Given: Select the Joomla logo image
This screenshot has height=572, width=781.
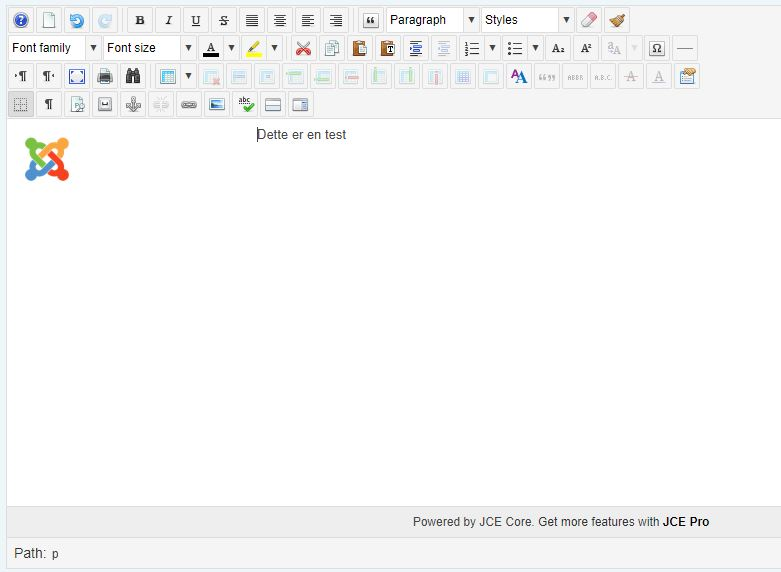Looking at the screenshot, I should [47, 159].
